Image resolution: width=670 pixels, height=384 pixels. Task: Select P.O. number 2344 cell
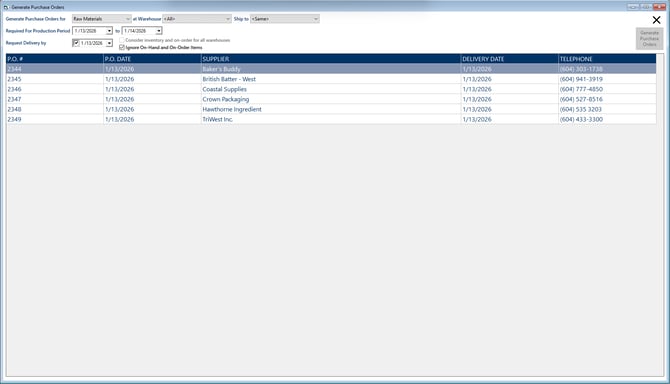(x=55, y=69)
